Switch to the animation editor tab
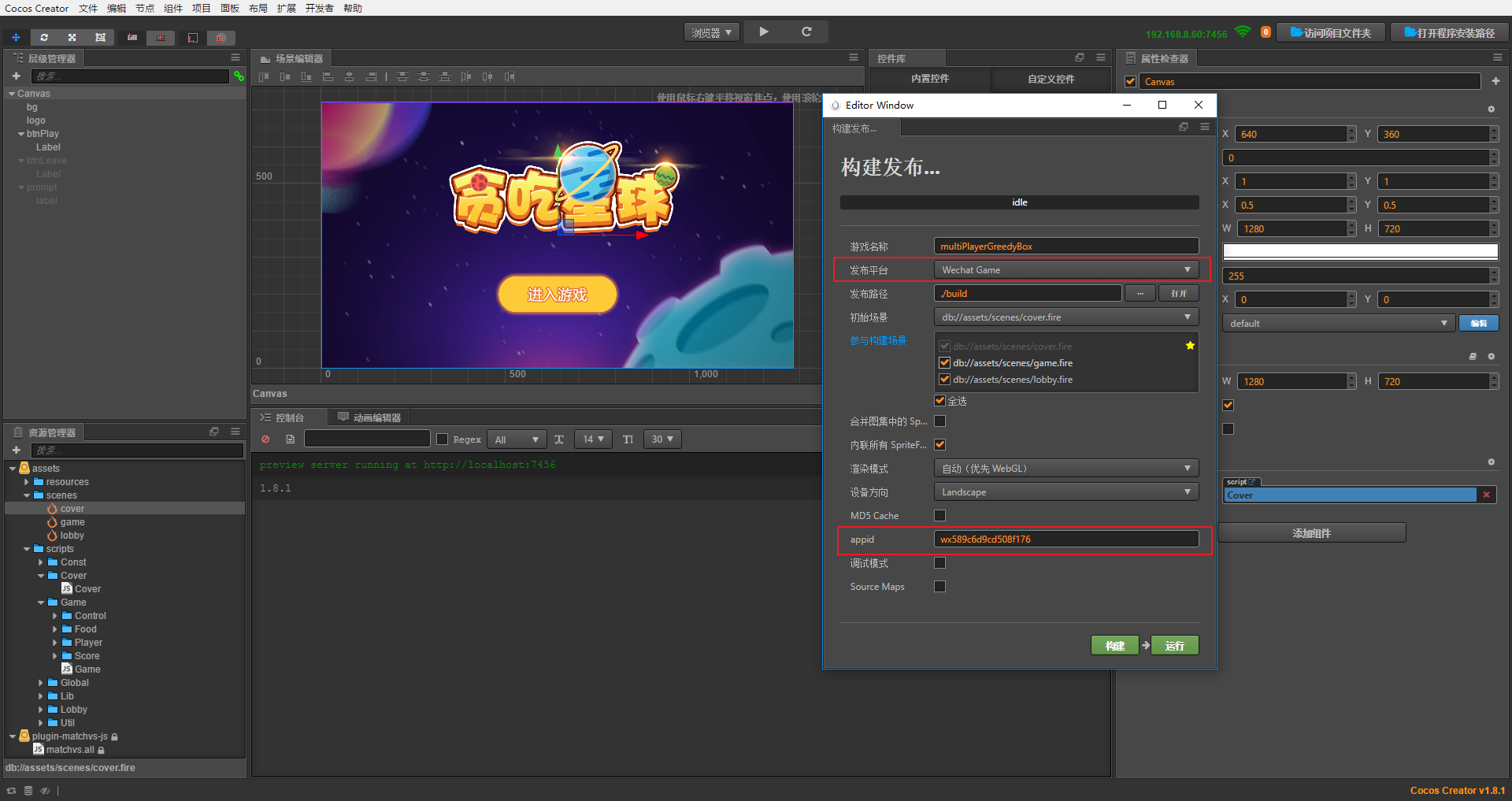1512x801 pixels. coord(369,417)
